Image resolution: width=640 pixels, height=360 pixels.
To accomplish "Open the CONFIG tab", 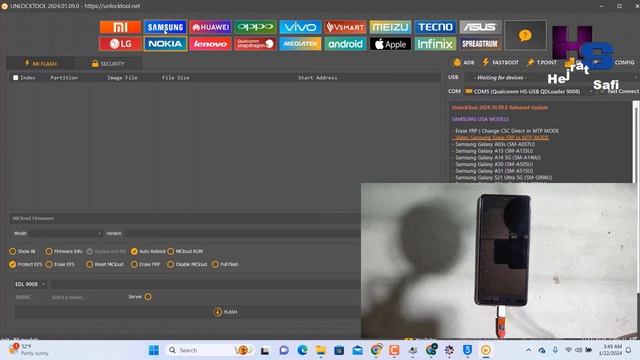I will click(624, 62).
